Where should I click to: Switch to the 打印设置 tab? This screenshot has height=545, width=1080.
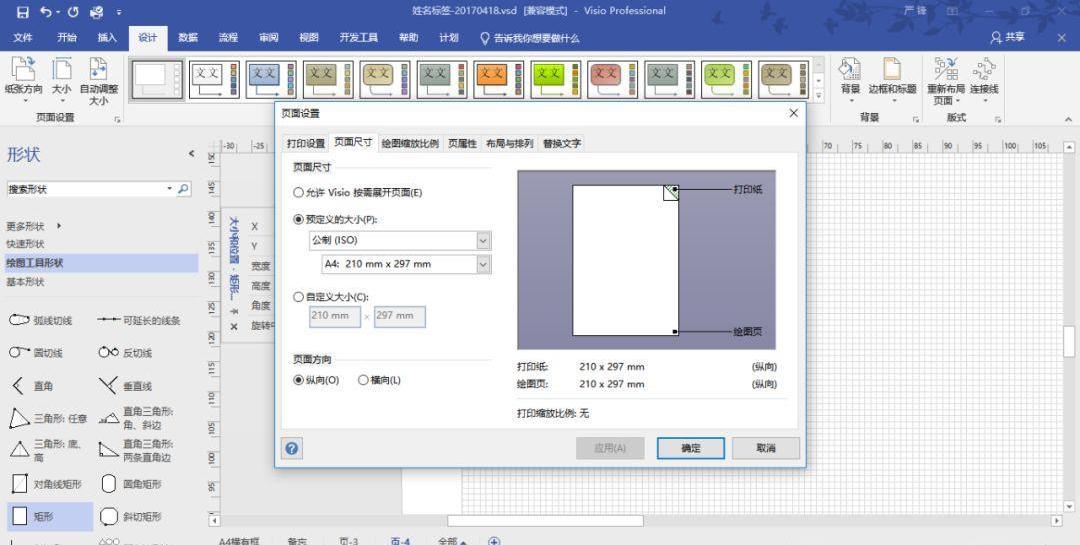(306, 143)
